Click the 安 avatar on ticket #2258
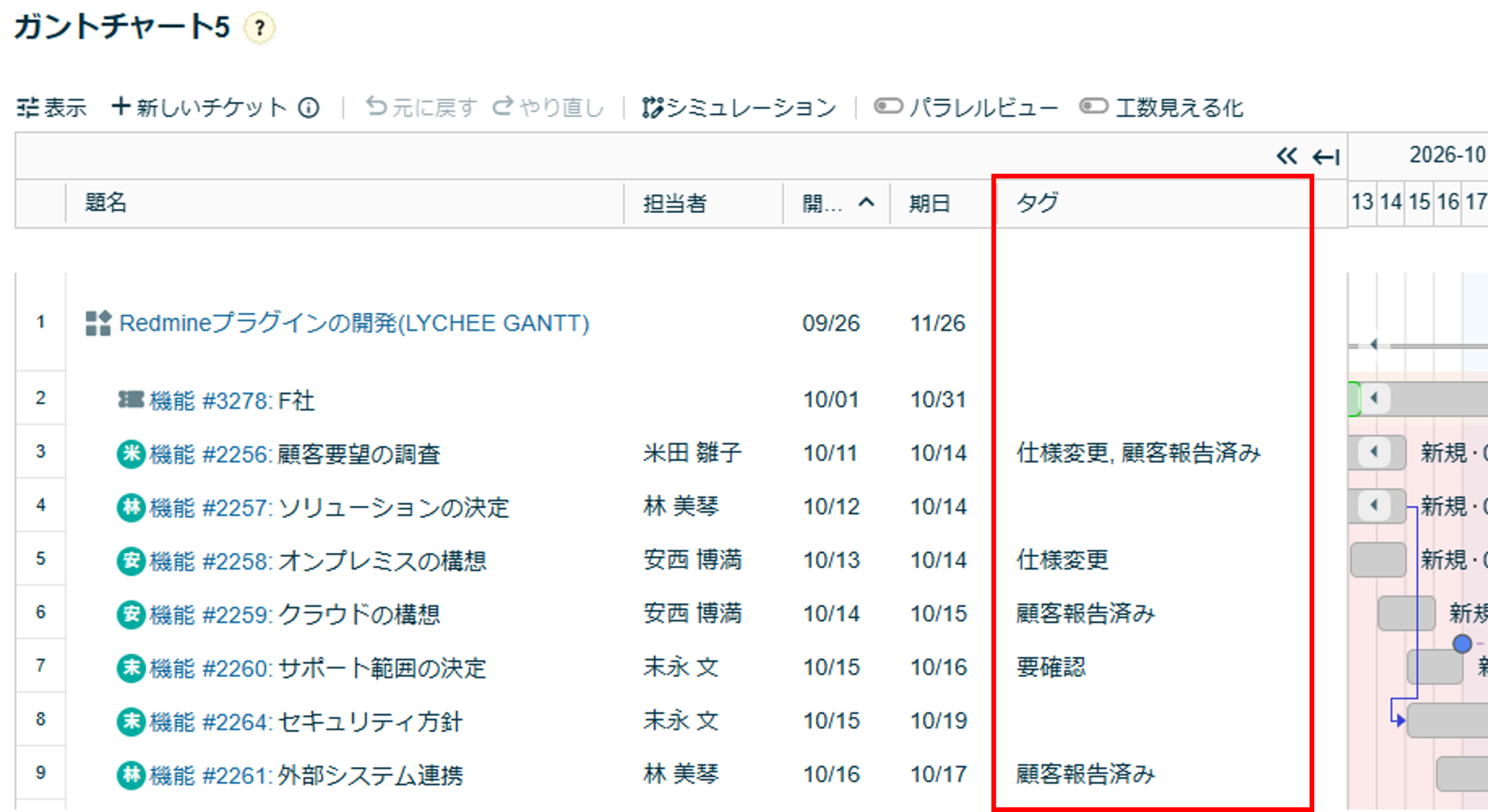This screenshot has width=1488, height=812. click(x=131, y=560)
